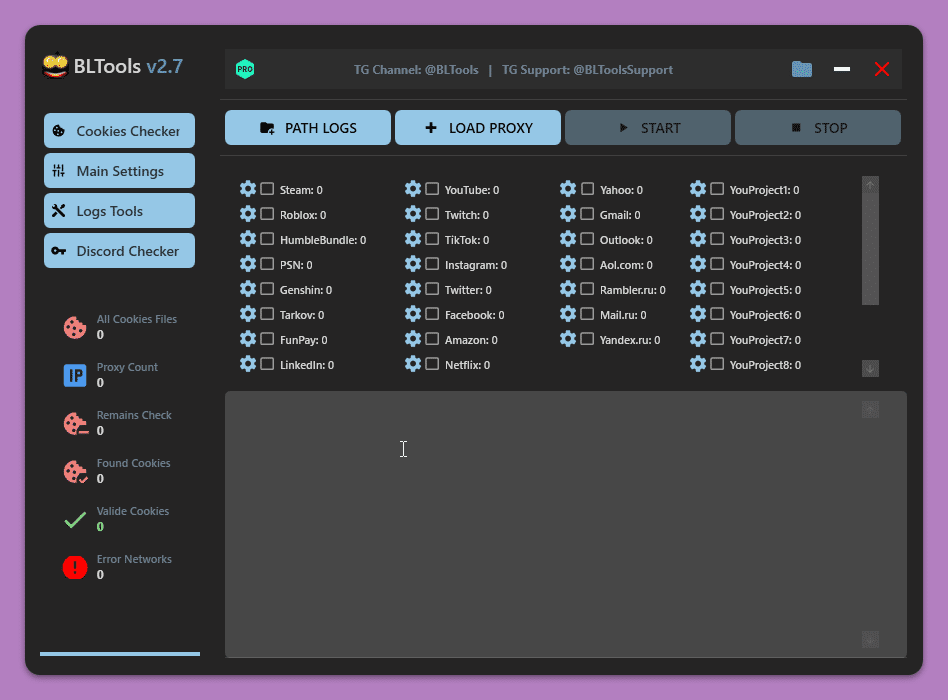
Task: Check the Outlook checkbox
Action: pos(587,239)
